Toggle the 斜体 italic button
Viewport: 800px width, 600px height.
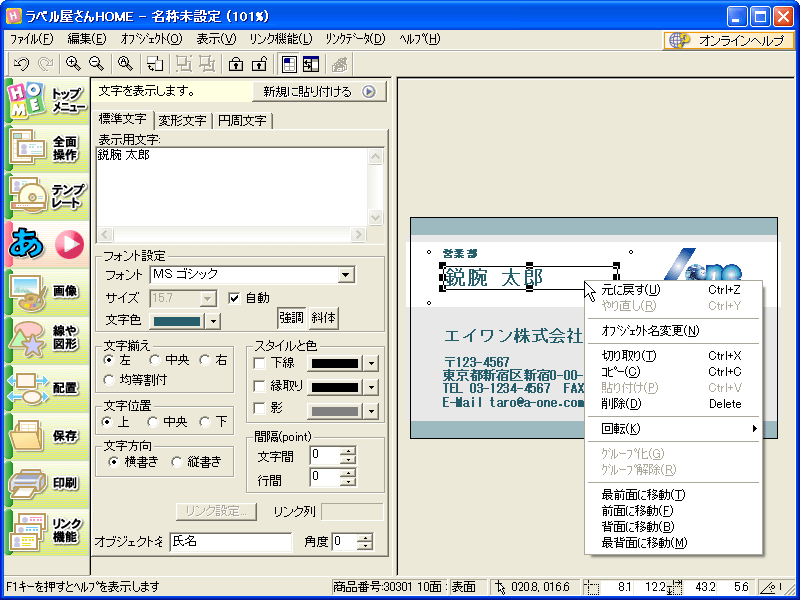click(323, 318)
